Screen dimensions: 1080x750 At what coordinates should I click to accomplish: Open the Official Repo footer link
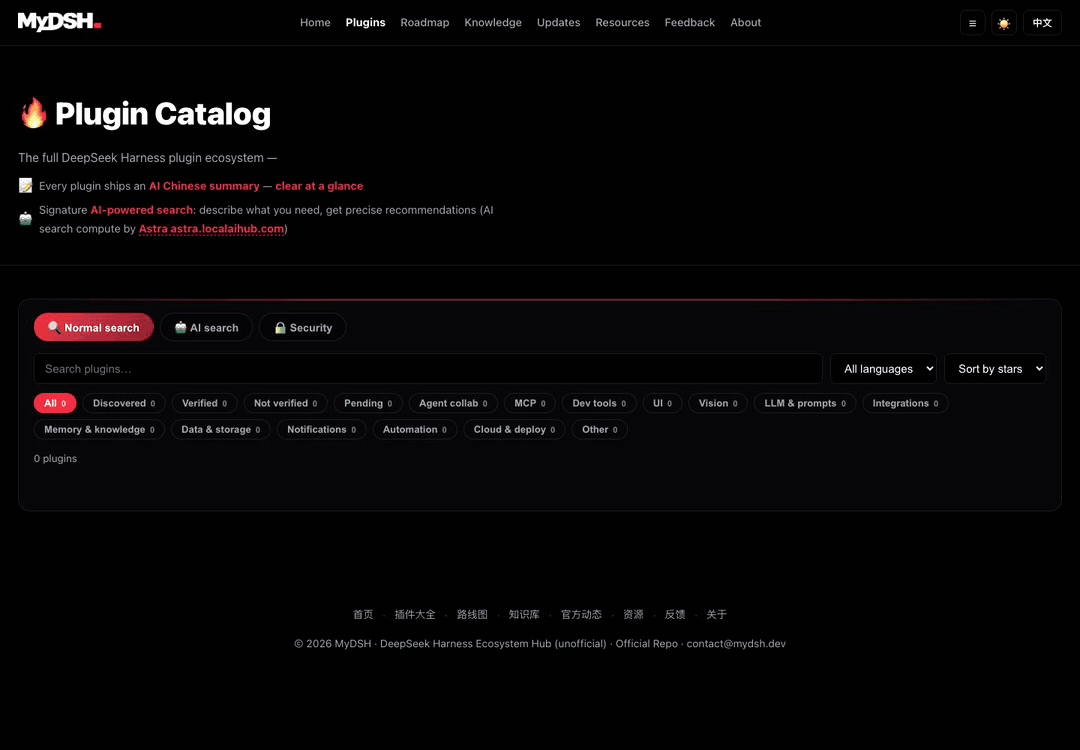click(646, 643)
